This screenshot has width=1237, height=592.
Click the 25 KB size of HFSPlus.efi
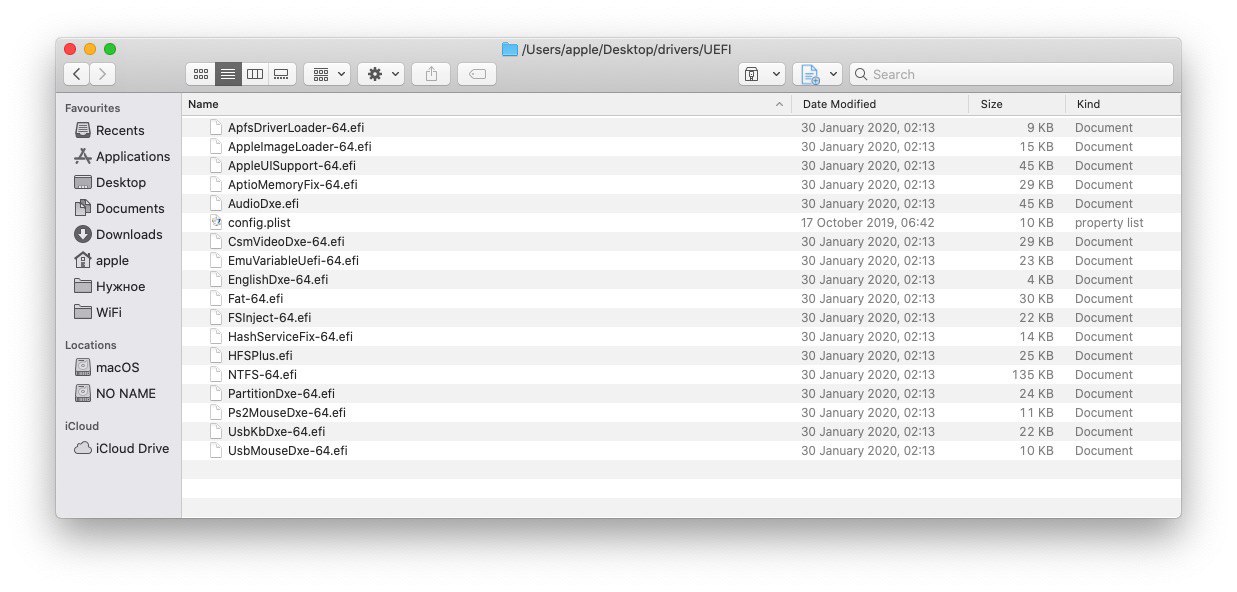coord(1037,356)
